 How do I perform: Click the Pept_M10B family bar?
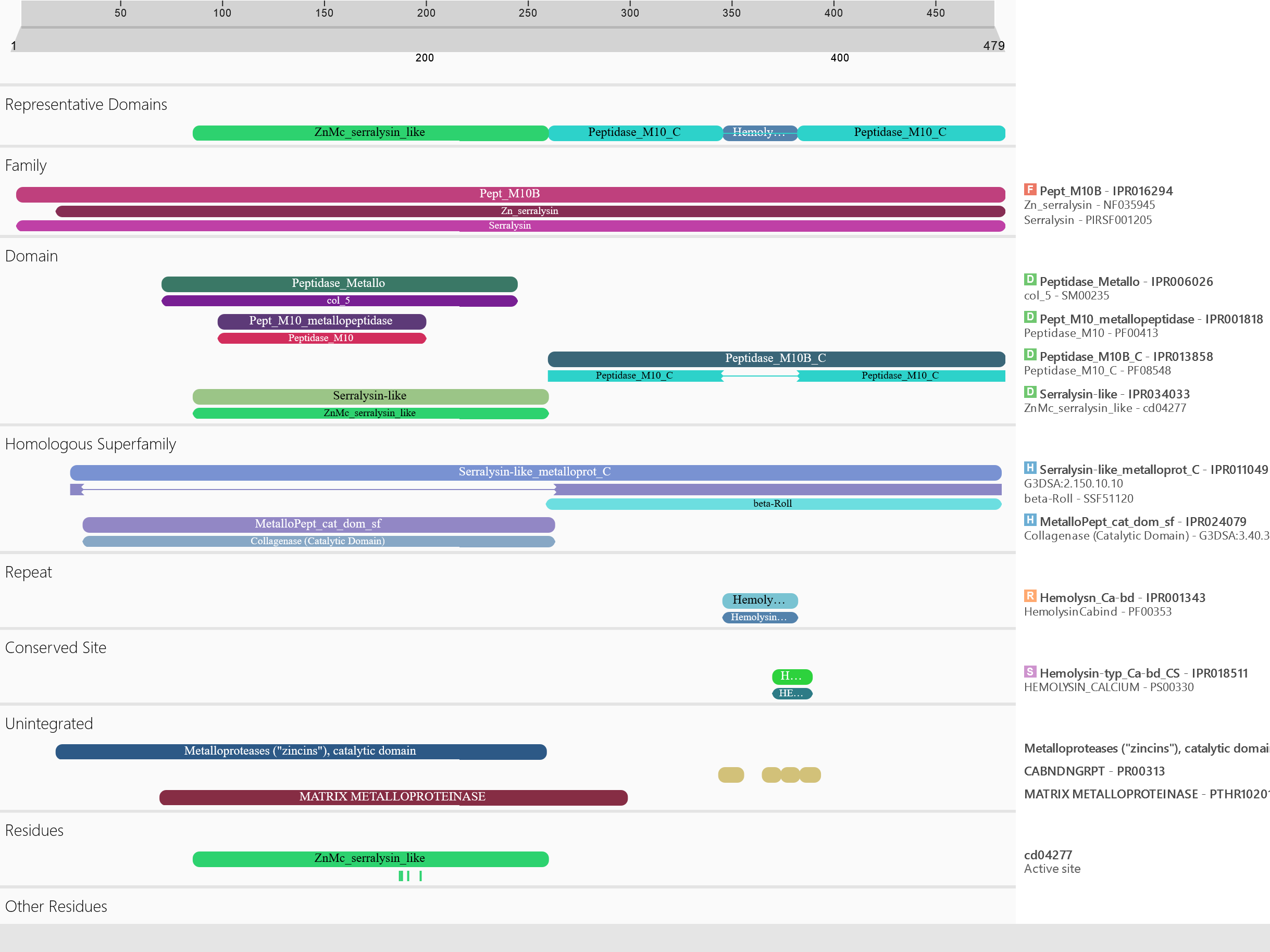coord(511,194)
